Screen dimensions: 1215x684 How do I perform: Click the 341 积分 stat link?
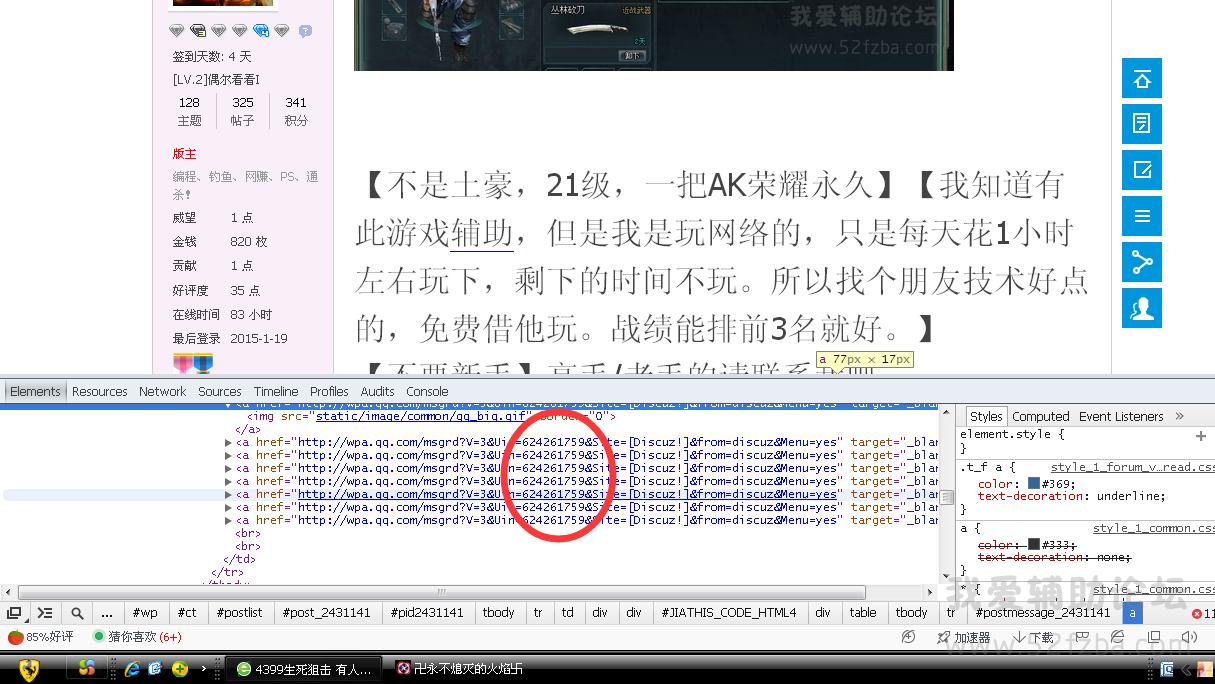pos(296,111)
